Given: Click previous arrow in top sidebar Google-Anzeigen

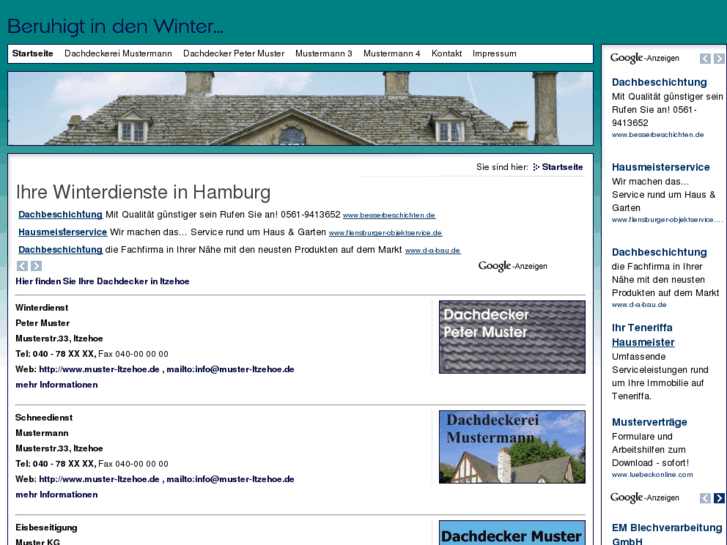Looking at the screenshot, I should point(705,58).
